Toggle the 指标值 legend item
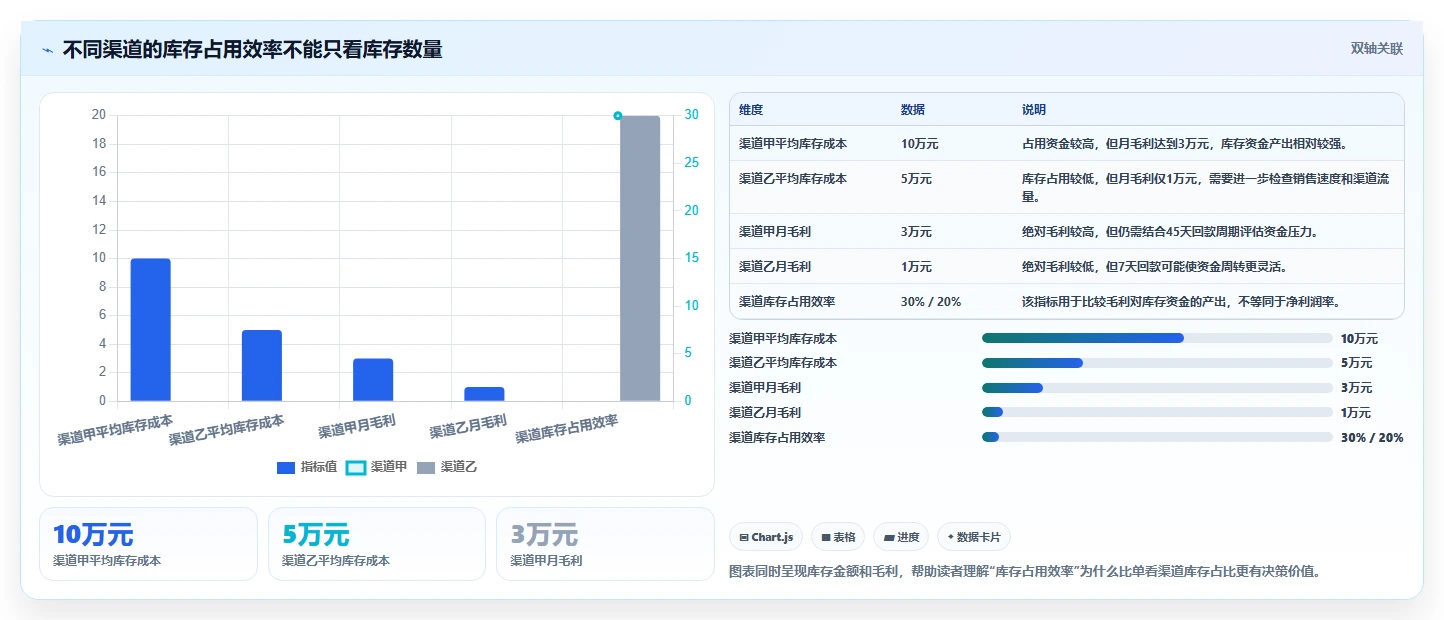 (307, 467)
